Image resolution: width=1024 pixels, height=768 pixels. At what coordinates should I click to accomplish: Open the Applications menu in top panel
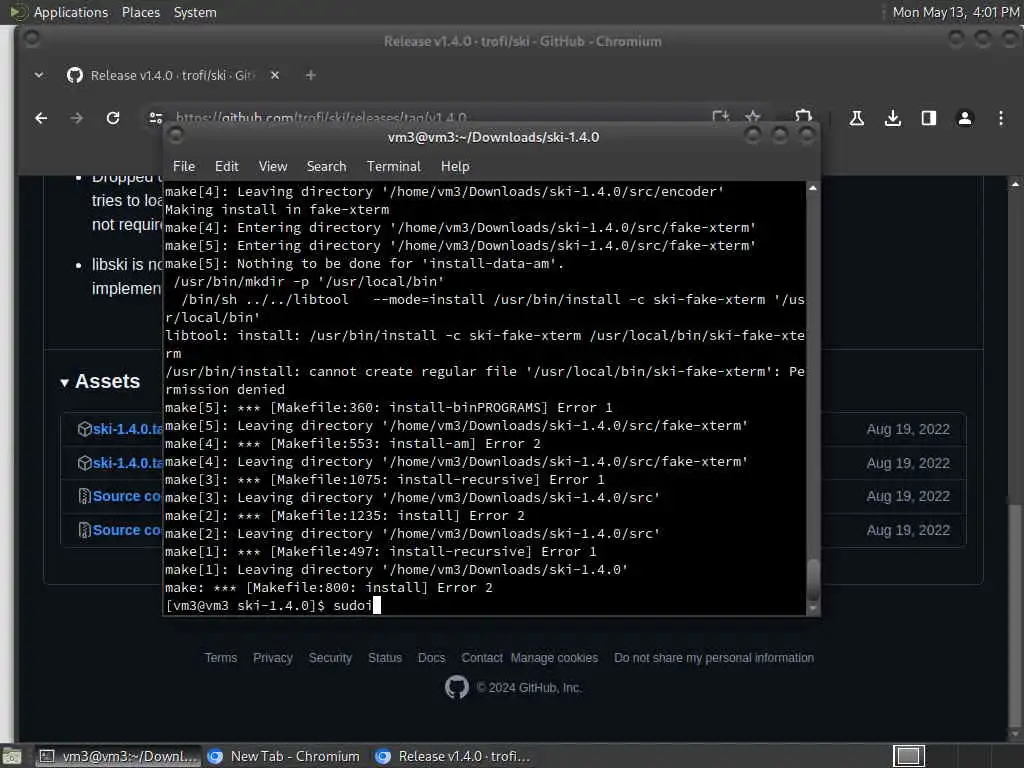pyautogui.click(x=71, y=12)
